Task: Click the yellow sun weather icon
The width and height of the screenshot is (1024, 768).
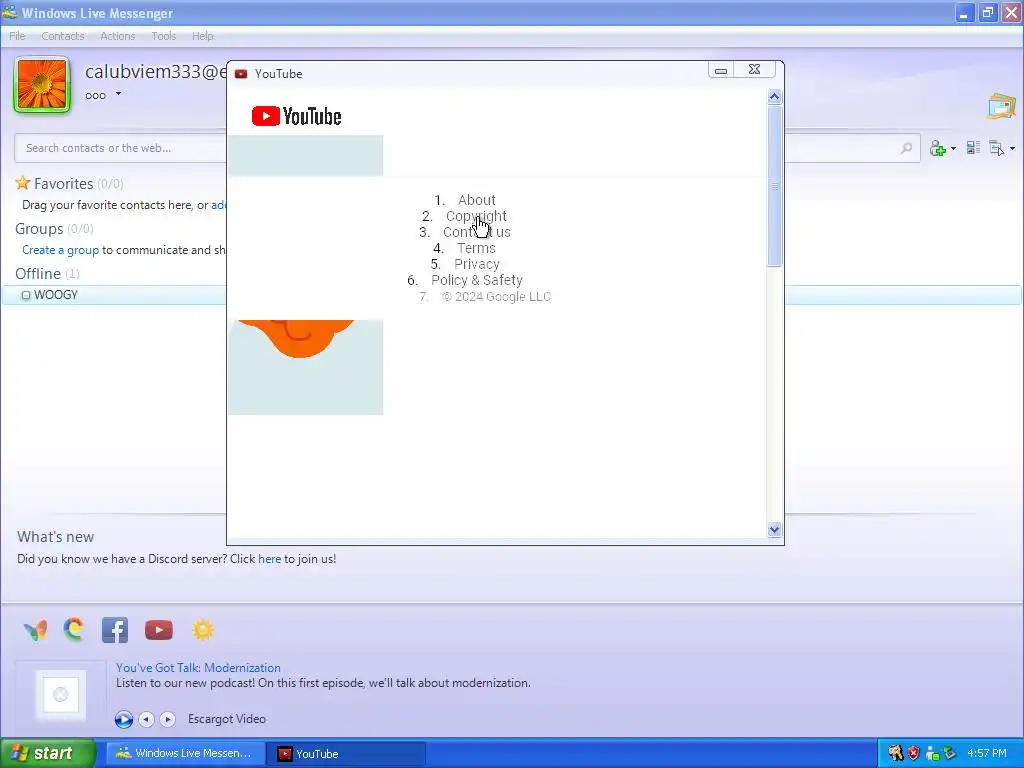Action: (x=203, y=630)
